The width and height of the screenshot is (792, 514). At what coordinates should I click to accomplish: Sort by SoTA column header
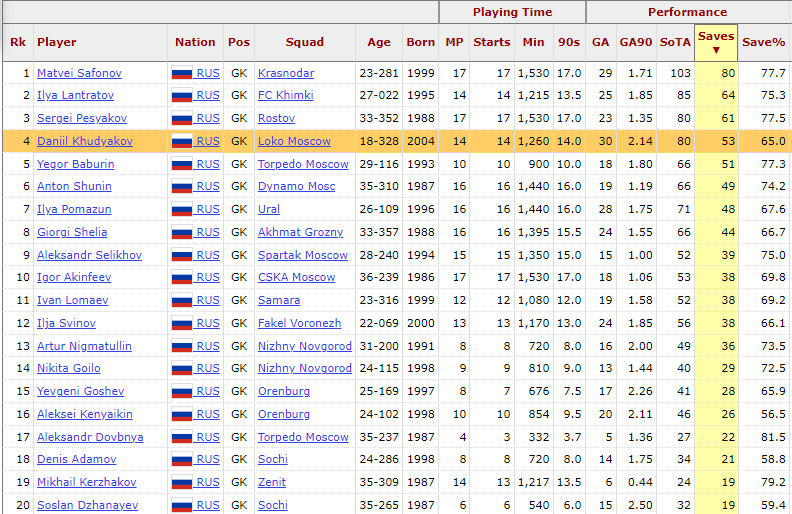click(675, 42)
